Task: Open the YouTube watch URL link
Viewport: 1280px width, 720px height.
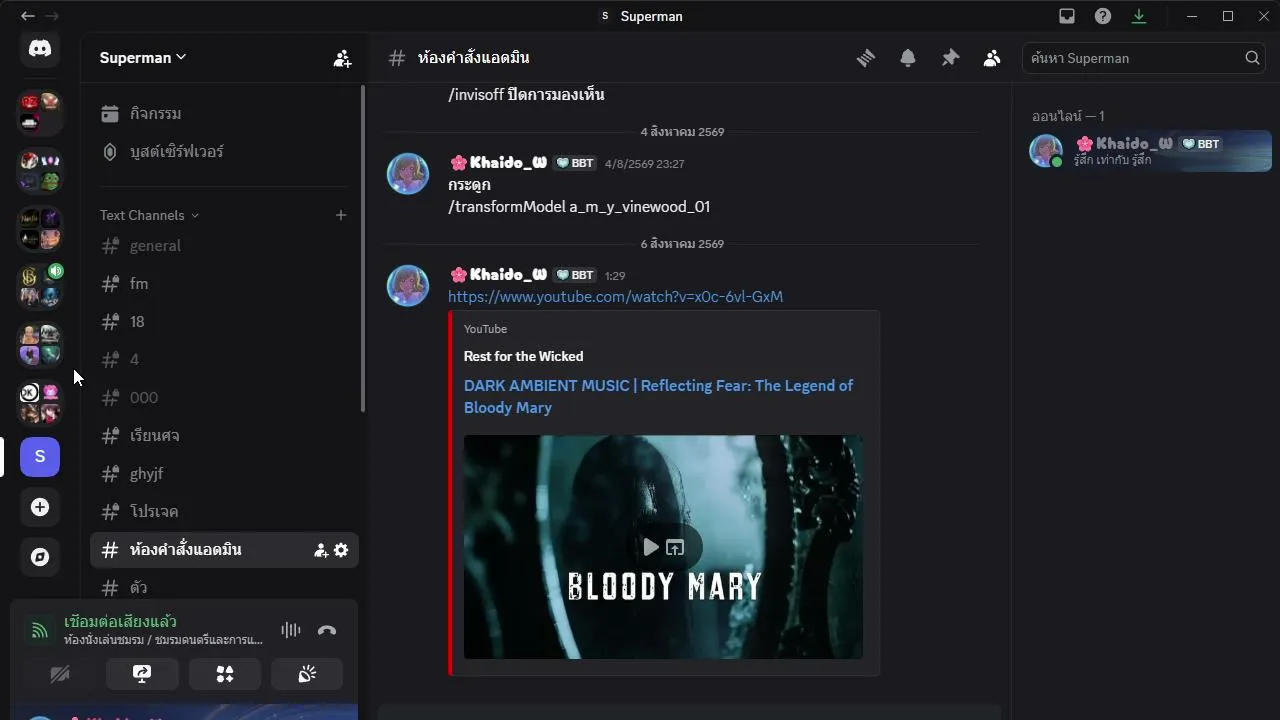Action: 615,297
